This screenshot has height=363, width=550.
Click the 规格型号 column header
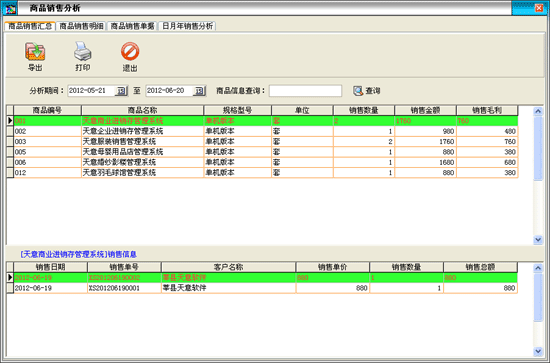(x=237, y=110)
